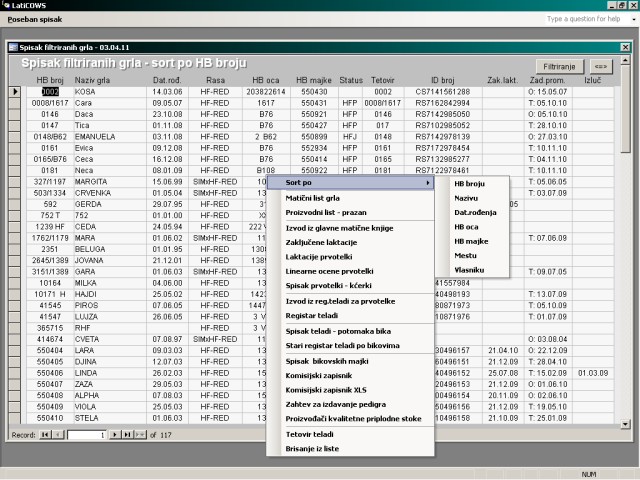Go to previous record arrow
This screenshot has width=640, height=480.
pyautogui.click(x=58, y=435)
